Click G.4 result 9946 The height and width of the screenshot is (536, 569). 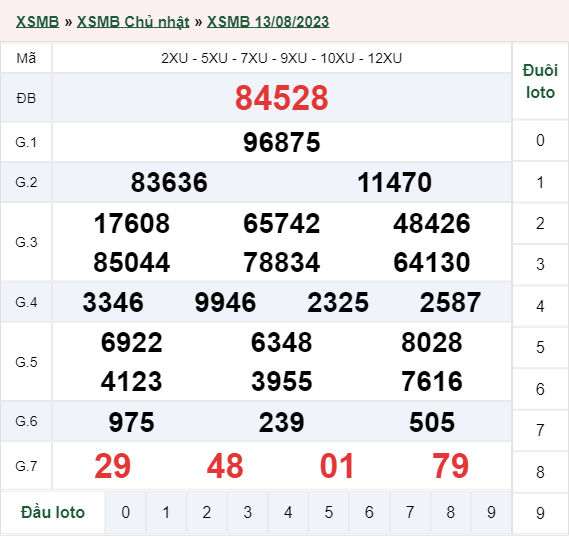(x=225, y=302)
